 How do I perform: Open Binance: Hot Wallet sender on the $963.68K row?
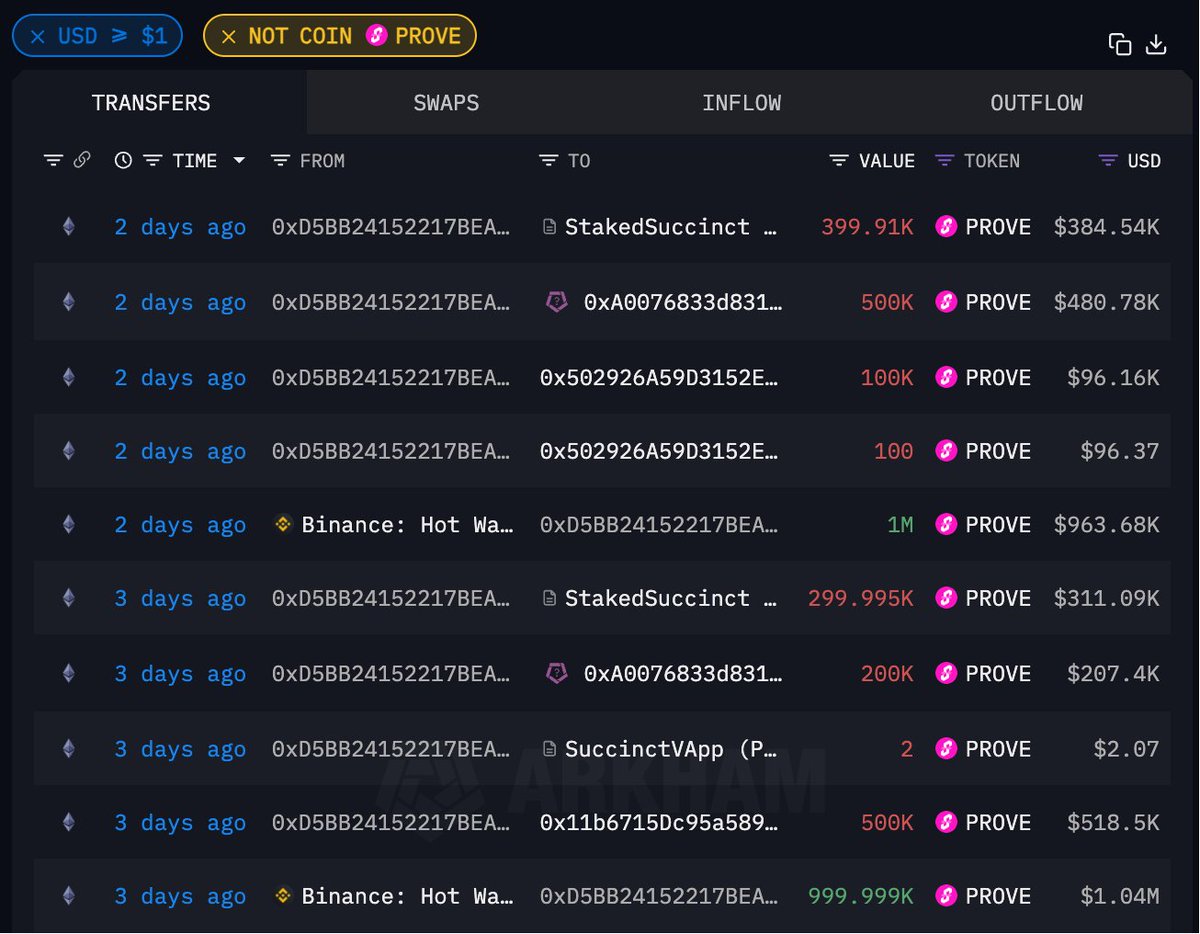pos(408,525)
